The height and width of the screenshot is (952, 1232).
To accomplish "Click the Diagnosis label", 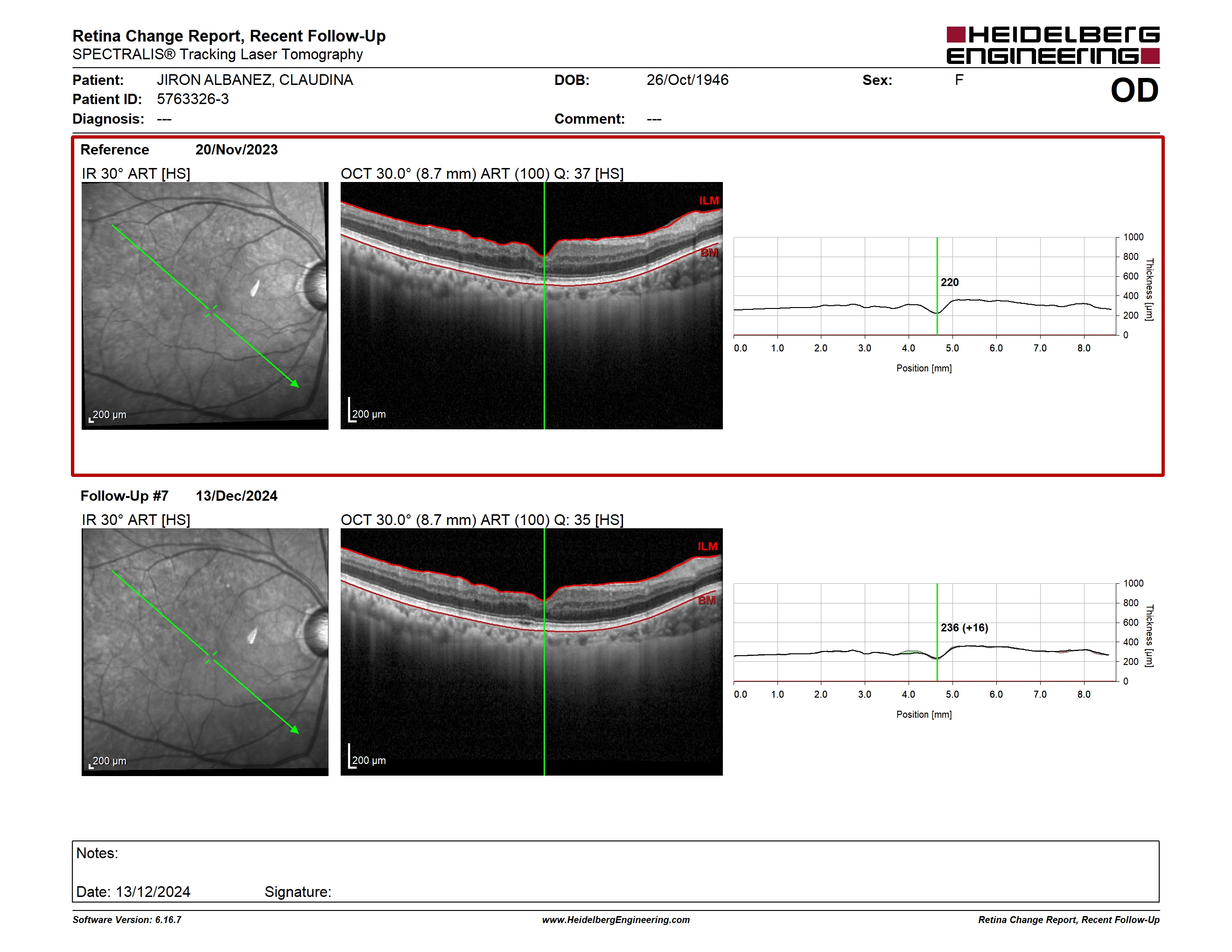I will [x=108, y=119].
